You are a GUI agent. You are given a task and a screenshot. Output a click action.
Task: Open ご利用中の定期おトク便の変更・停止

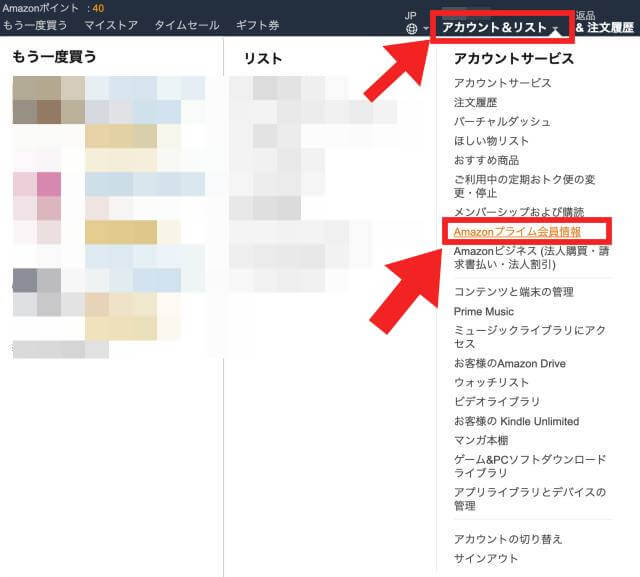524,186
